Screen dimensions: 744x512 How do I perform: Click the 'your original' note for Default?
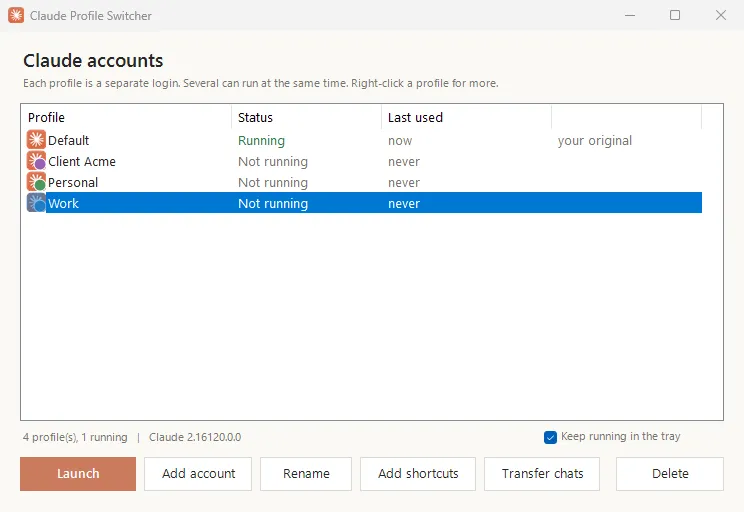click(595, 141)
